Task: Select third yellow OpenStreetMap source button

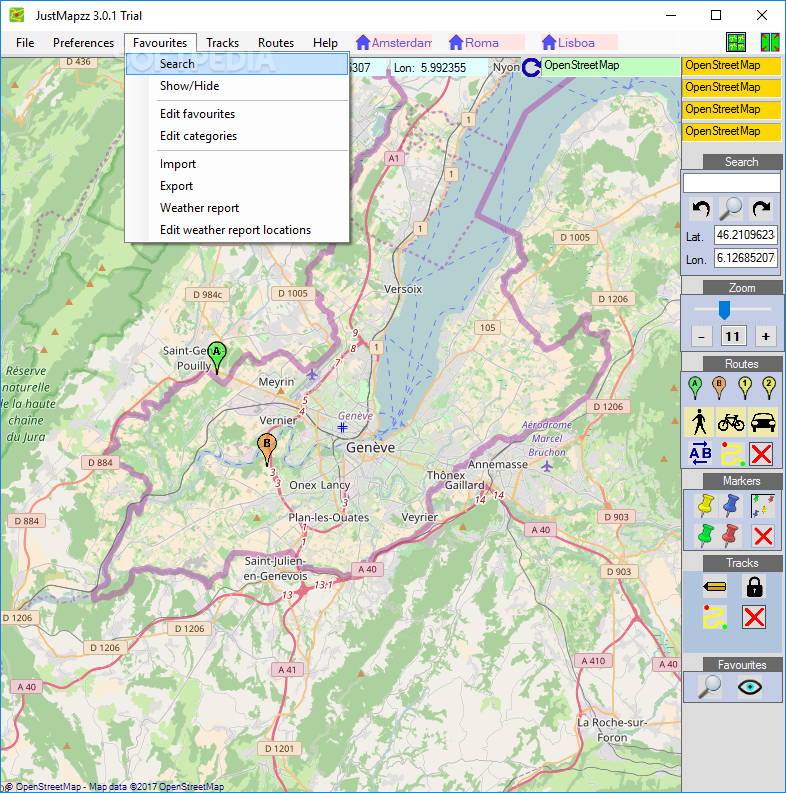Action: tap(731, 110)
